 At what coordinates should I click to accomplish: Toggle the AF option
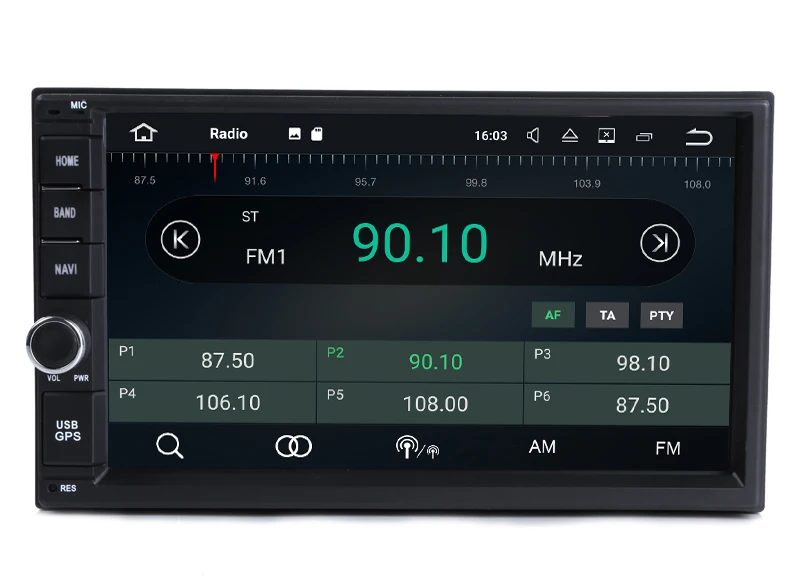(x=553, y=315)
